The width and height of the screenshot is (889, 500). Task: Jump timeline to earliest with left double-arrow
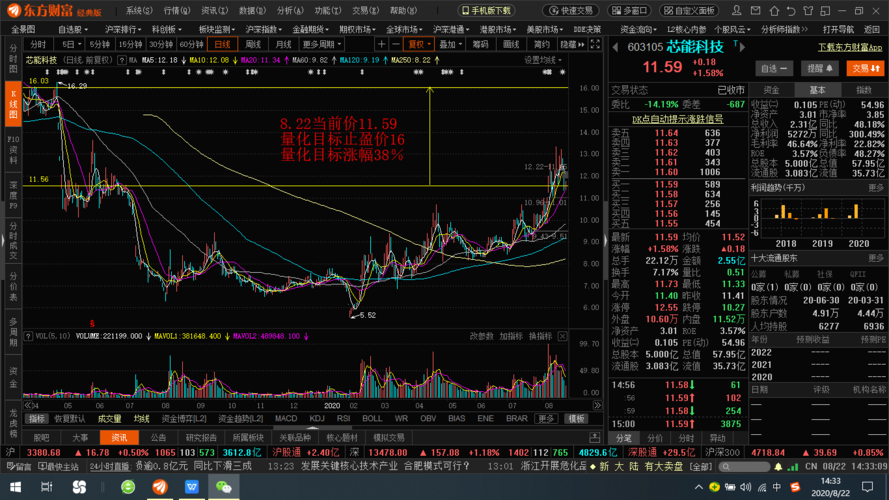(28, 405)
